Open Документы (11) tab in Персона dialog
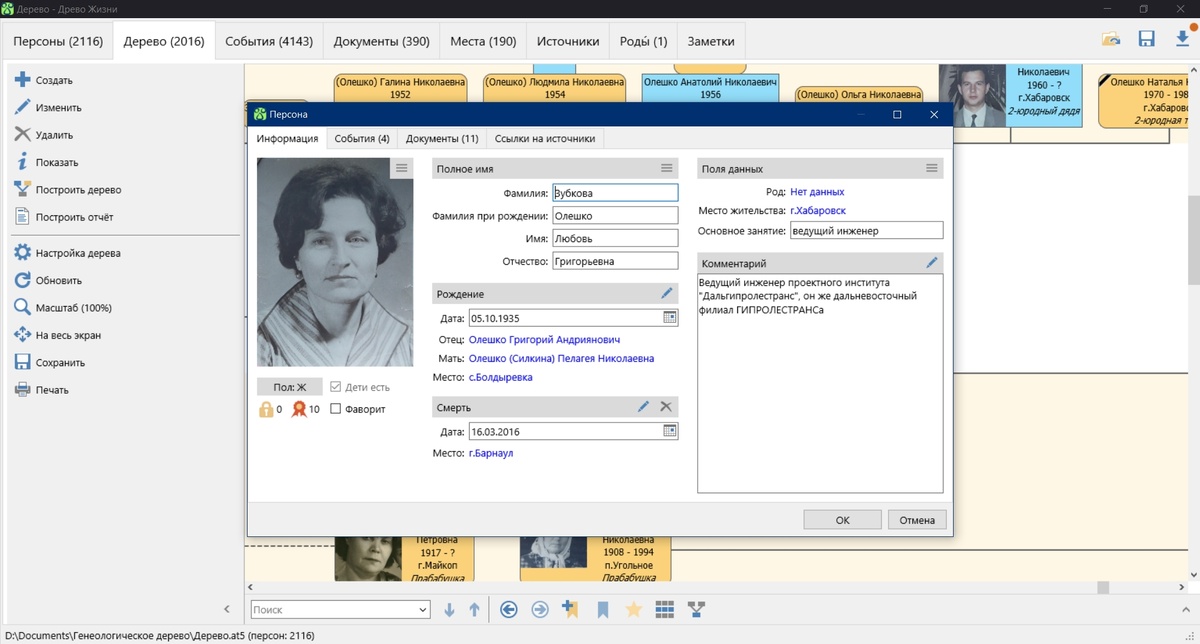This screenshot has width=1200, height=644. click(x=442, y=139)
